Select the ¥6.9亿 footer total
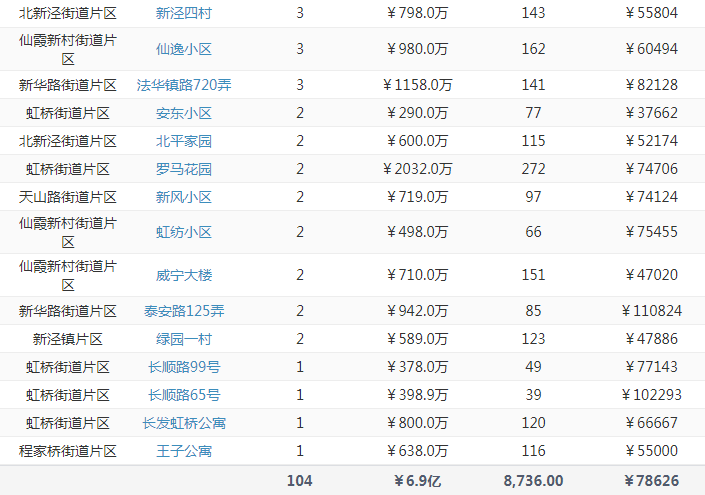This screenshot has width=705, height=495. (417, 481)
